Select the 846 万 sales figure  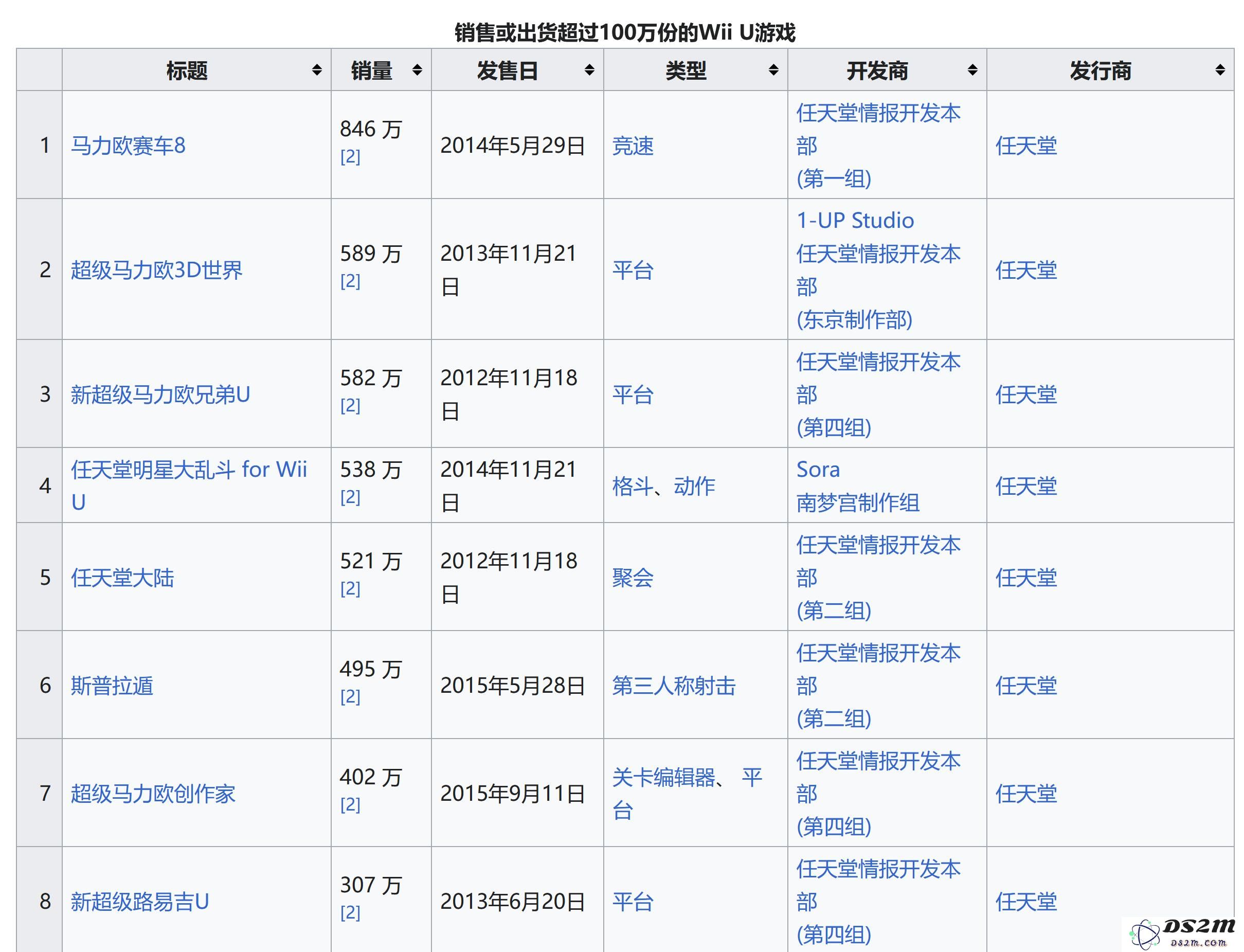click(x=371, y=129)
